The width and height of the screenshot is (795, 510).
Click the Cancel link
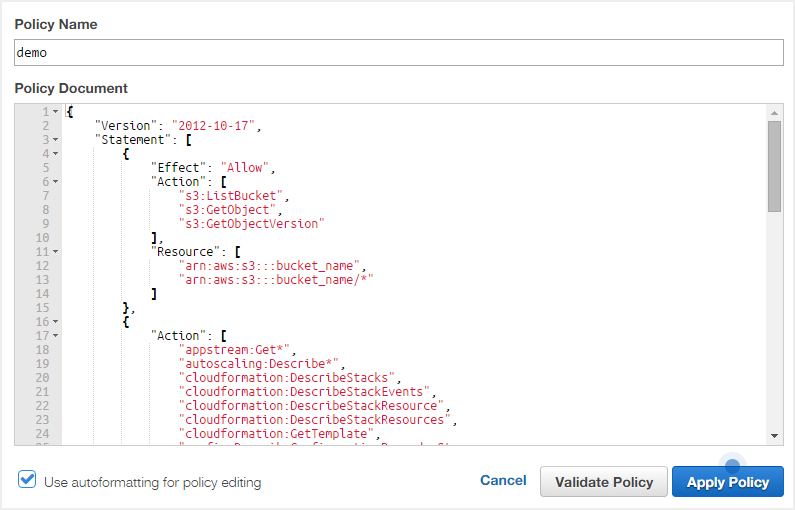pyautogui.click(x=503, y=480)
